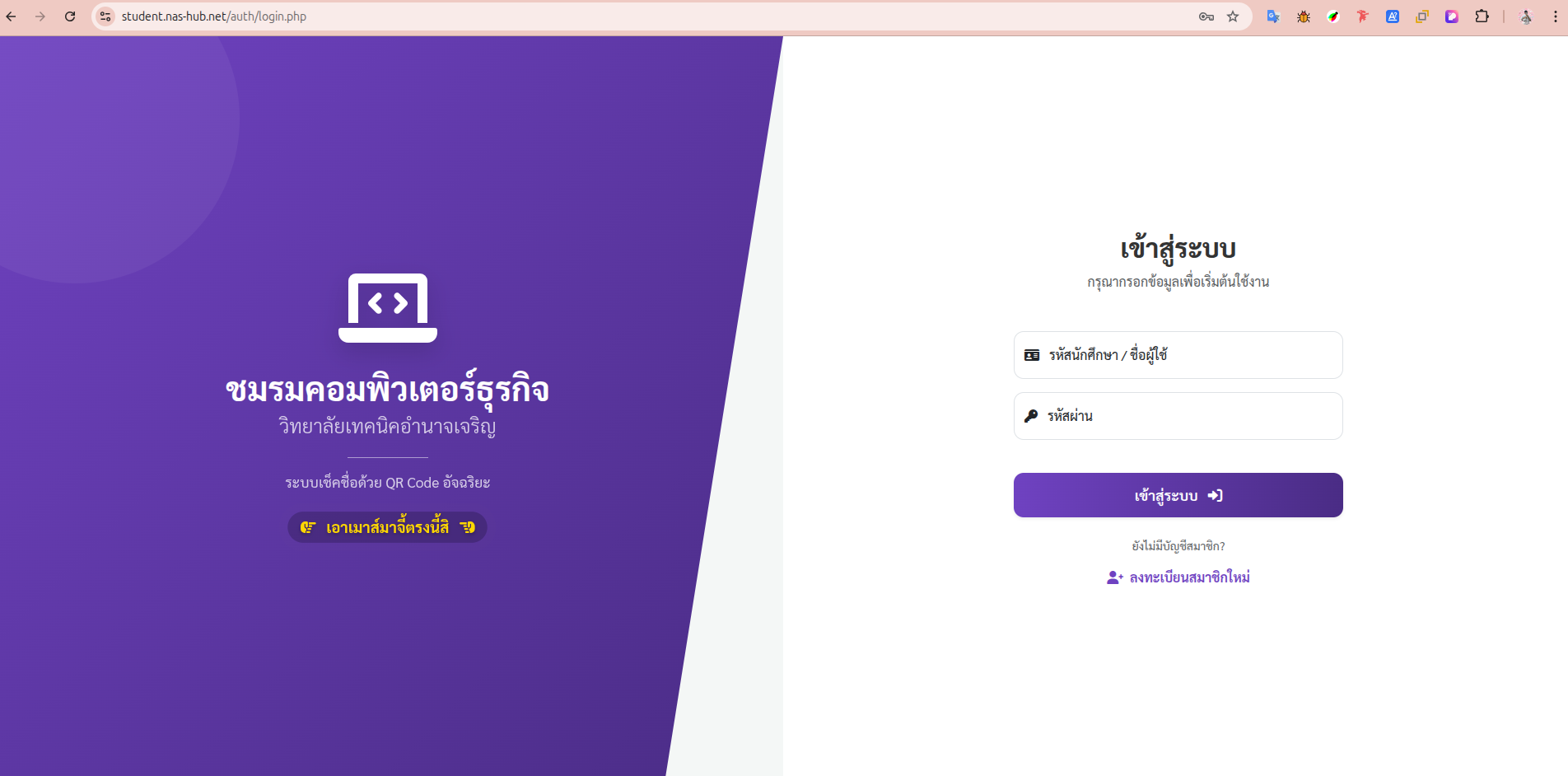Reload the login page
Screen dimensions: 1568x776
click(x=70, y=16)
